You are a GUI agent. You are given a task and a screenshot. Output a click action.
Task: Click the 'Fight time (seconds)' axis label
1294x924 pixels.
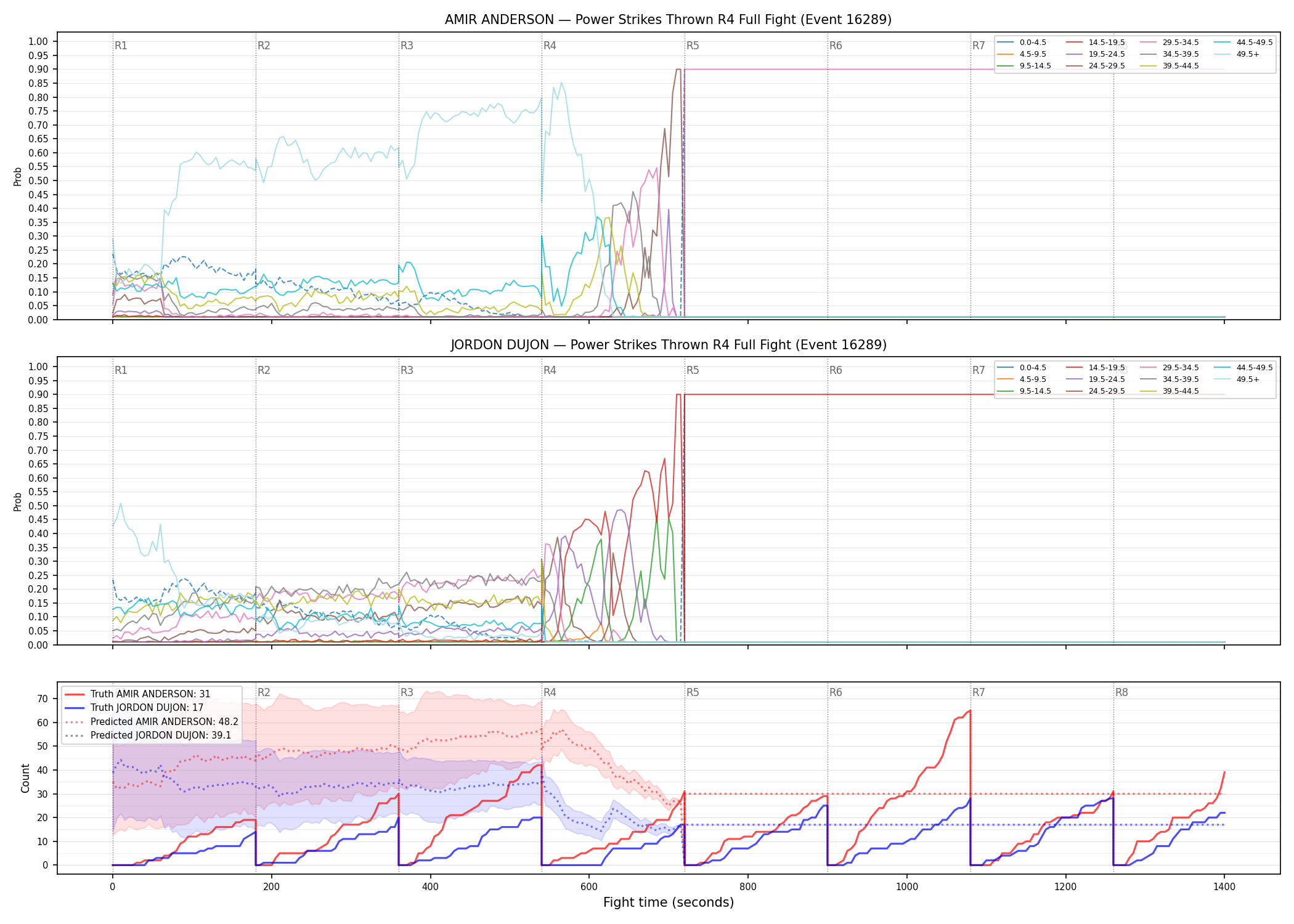click(x=669, y=902)
